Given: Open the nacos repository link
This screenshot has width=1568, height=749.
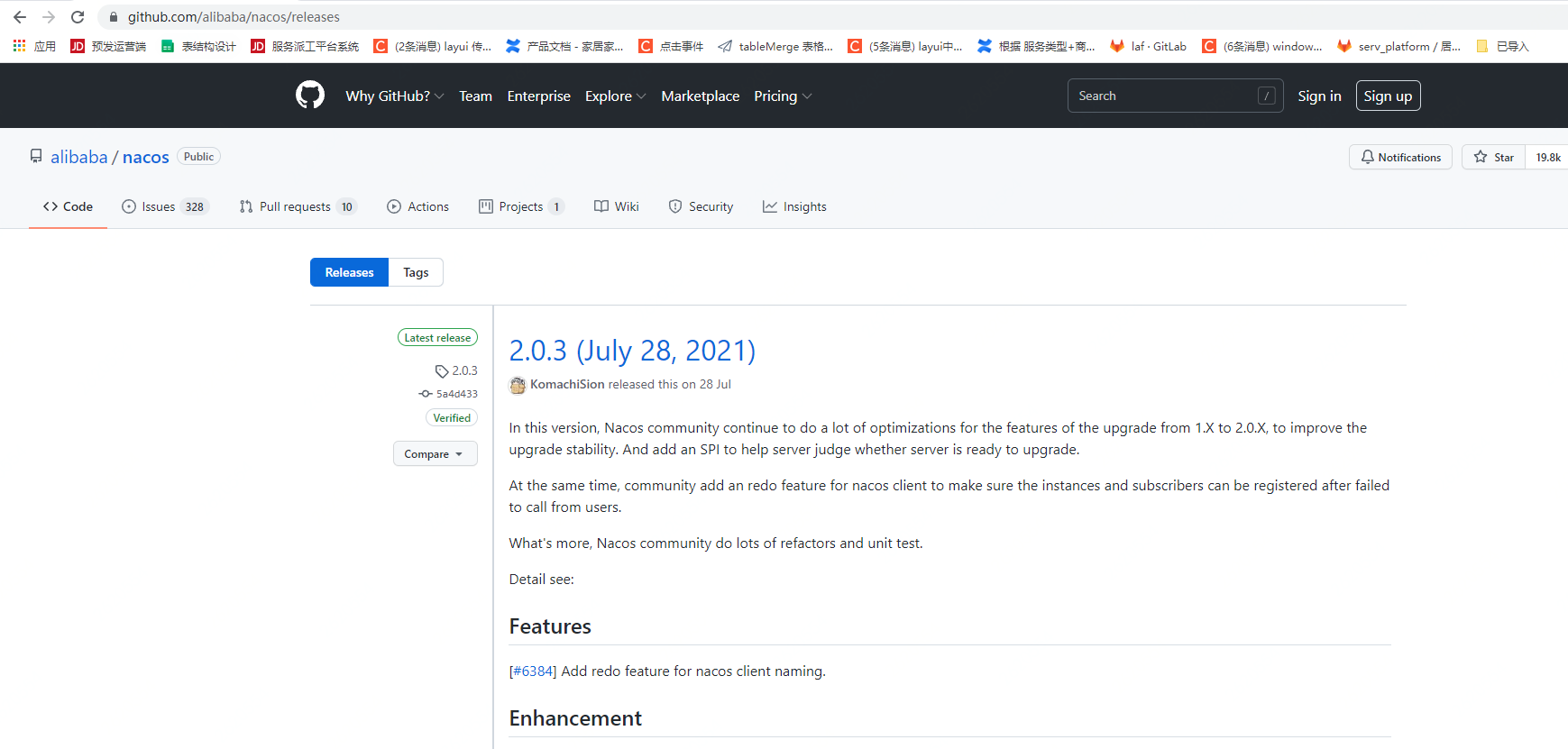Looking at the screenshot, I should click(x=146, y=157).
